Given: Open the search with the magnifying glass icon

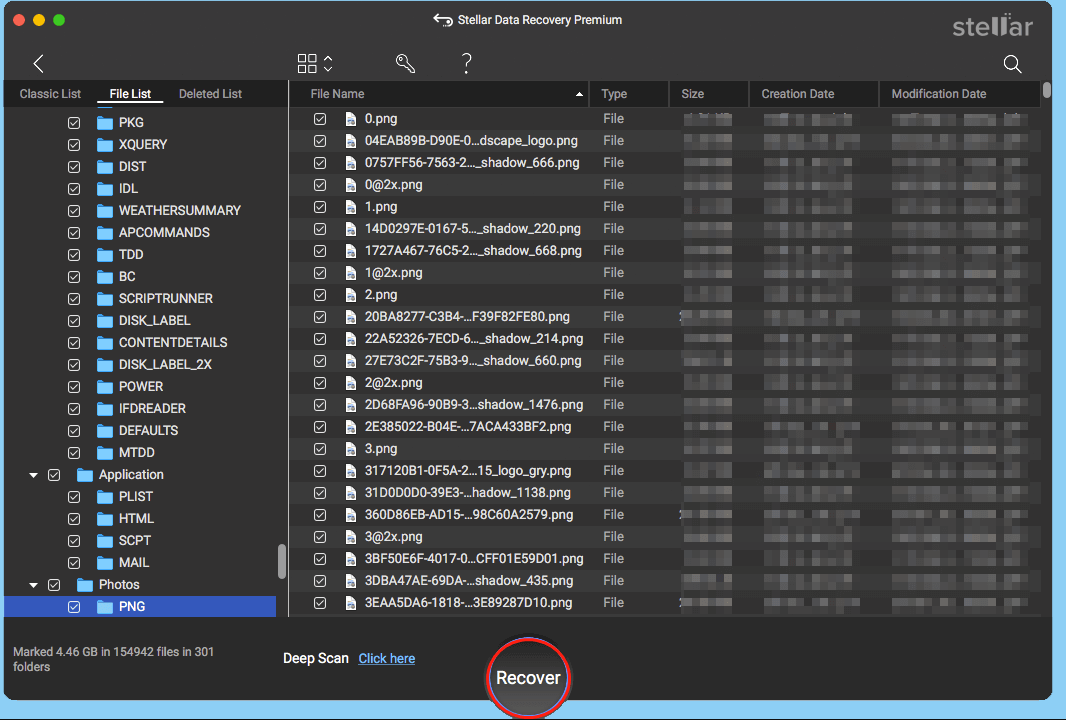Looking at the screenshot, I should [1012, 63].
